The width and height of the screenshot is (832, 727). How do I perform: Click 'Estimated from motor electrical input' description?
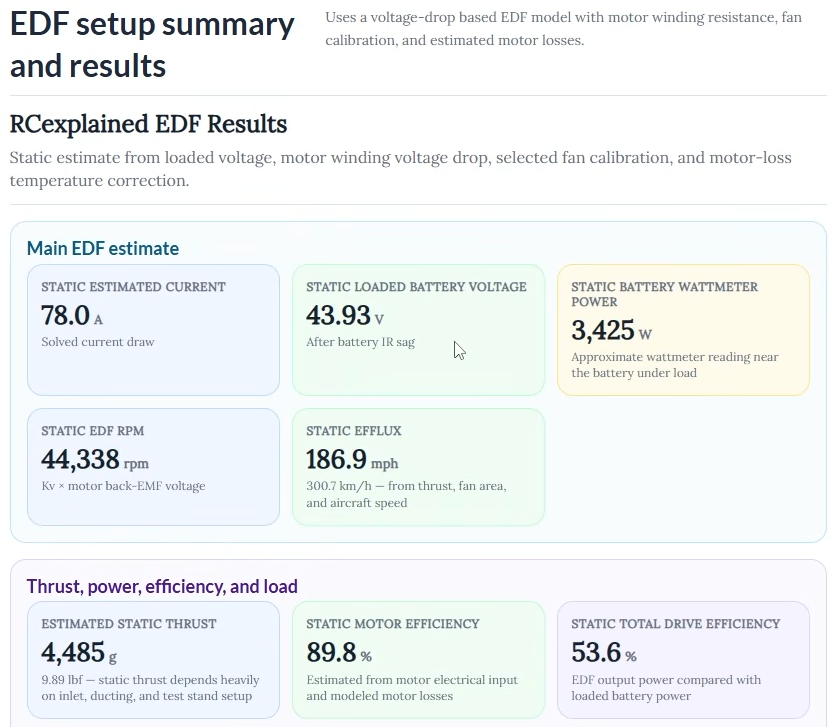(412, 688)
